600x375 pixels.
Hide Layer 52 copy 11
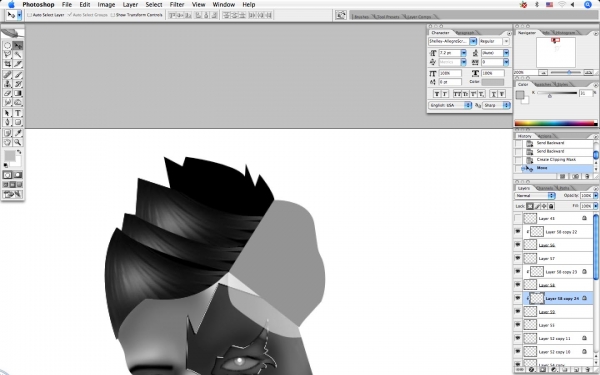tap(518, 338)
